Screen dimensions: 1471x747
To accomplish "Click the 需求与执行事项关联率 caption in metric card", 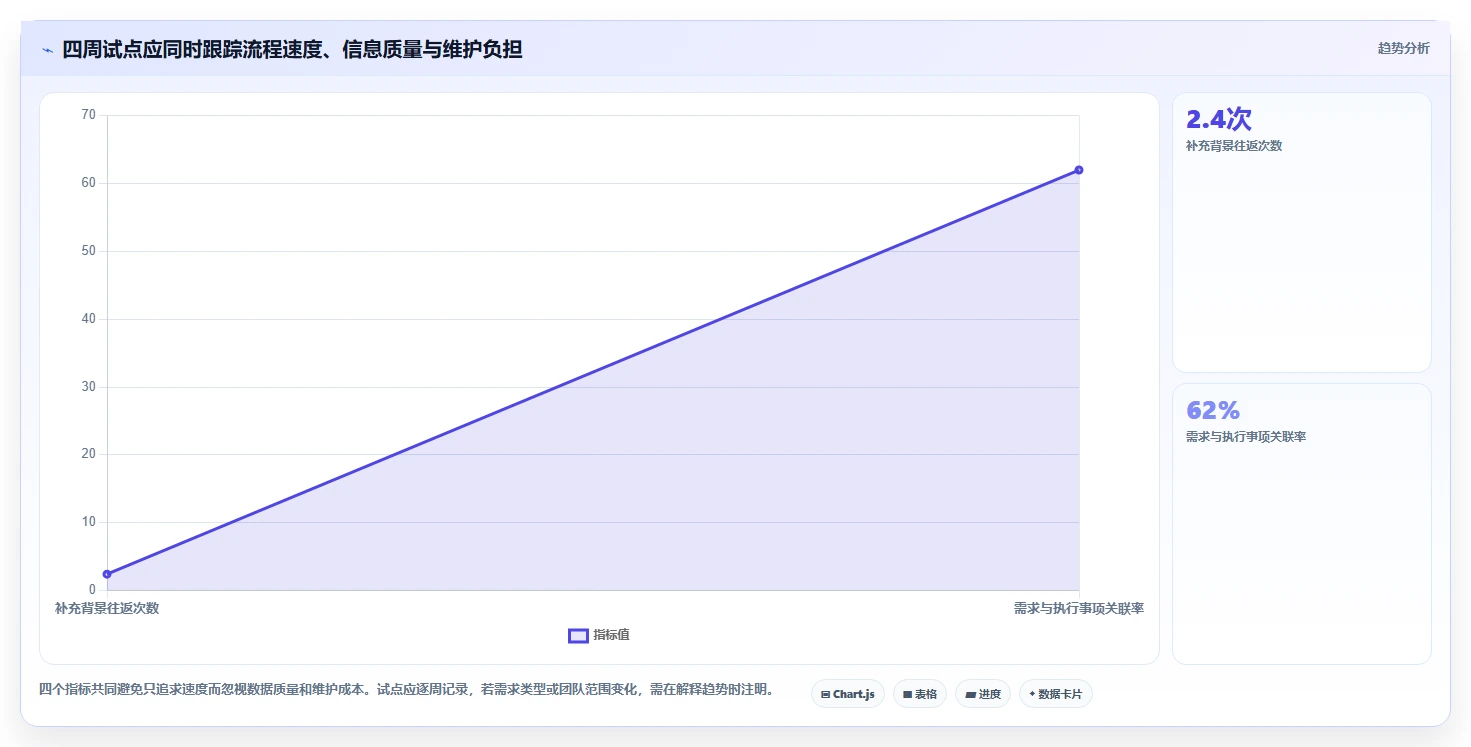I will pyautogui.click(x=1246, y=437).
